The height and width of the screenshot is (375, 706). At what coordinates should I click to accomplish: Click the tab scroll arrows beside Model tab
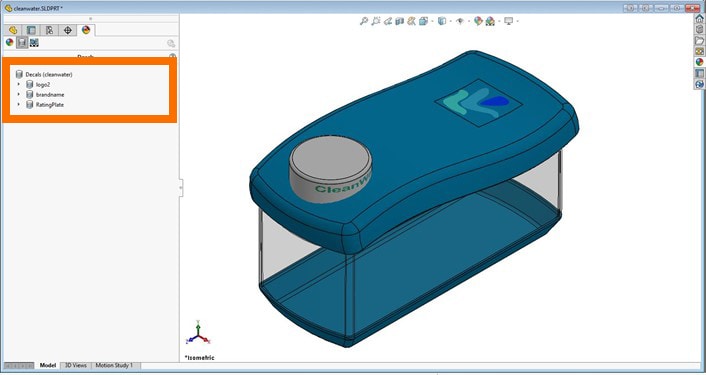click(x=18, y=366)
